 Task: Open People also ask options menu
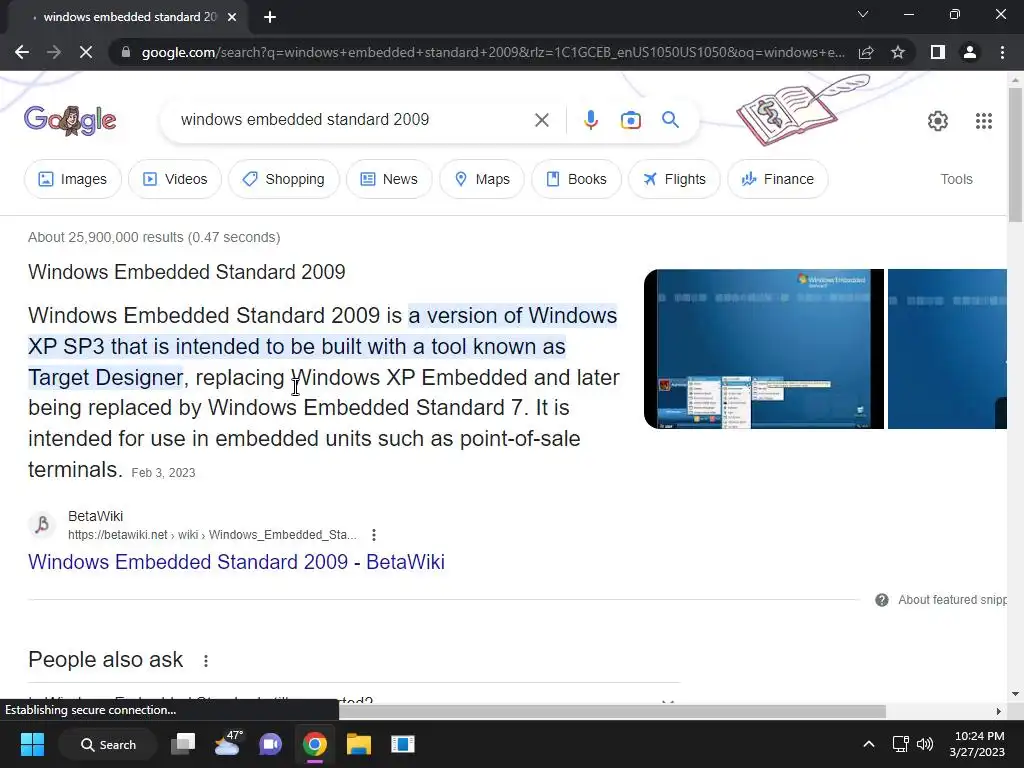pos(206,660)
